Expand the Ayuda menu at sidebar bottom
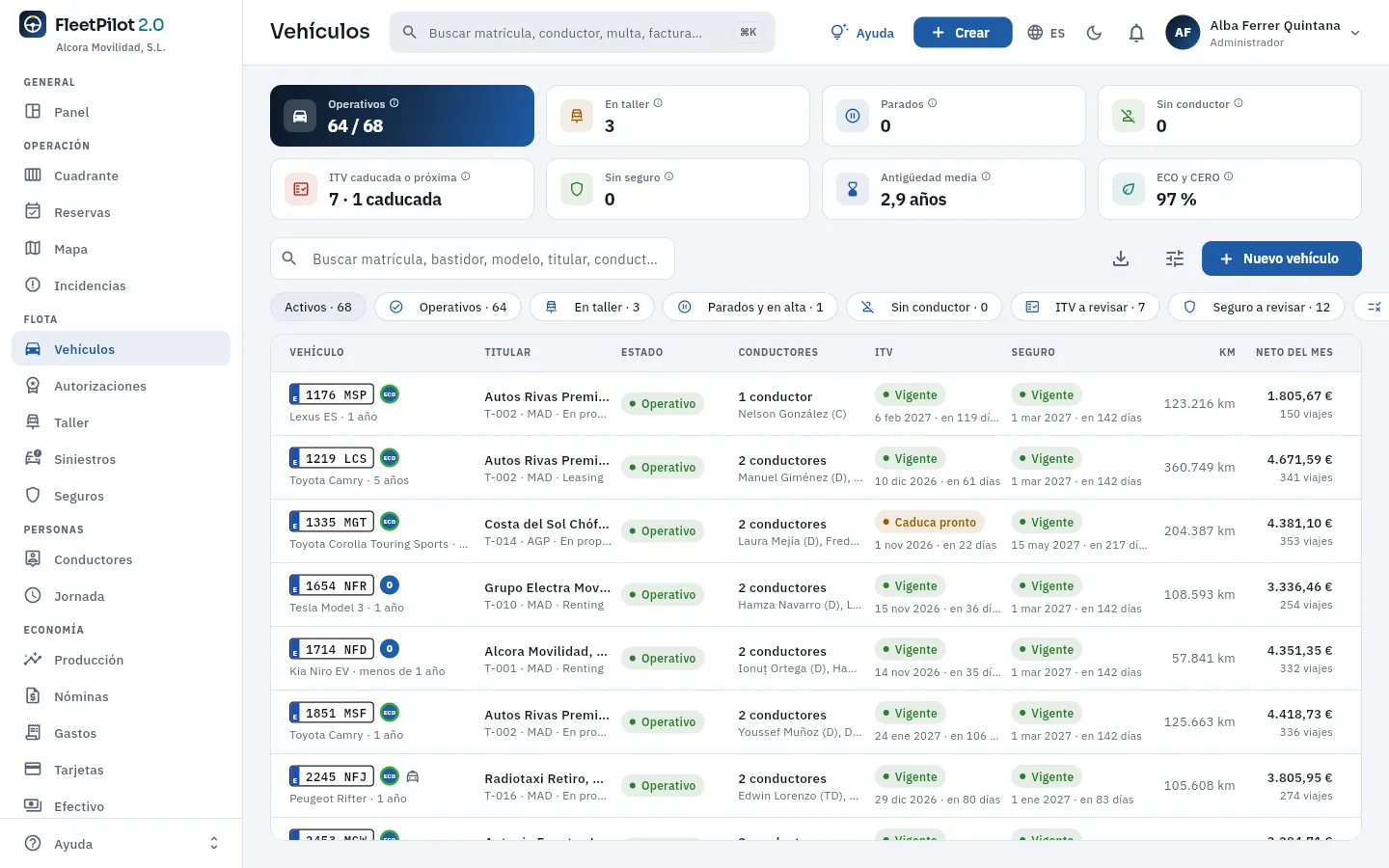This screenshot has width=1389, height=868. [x=121, y=844]
